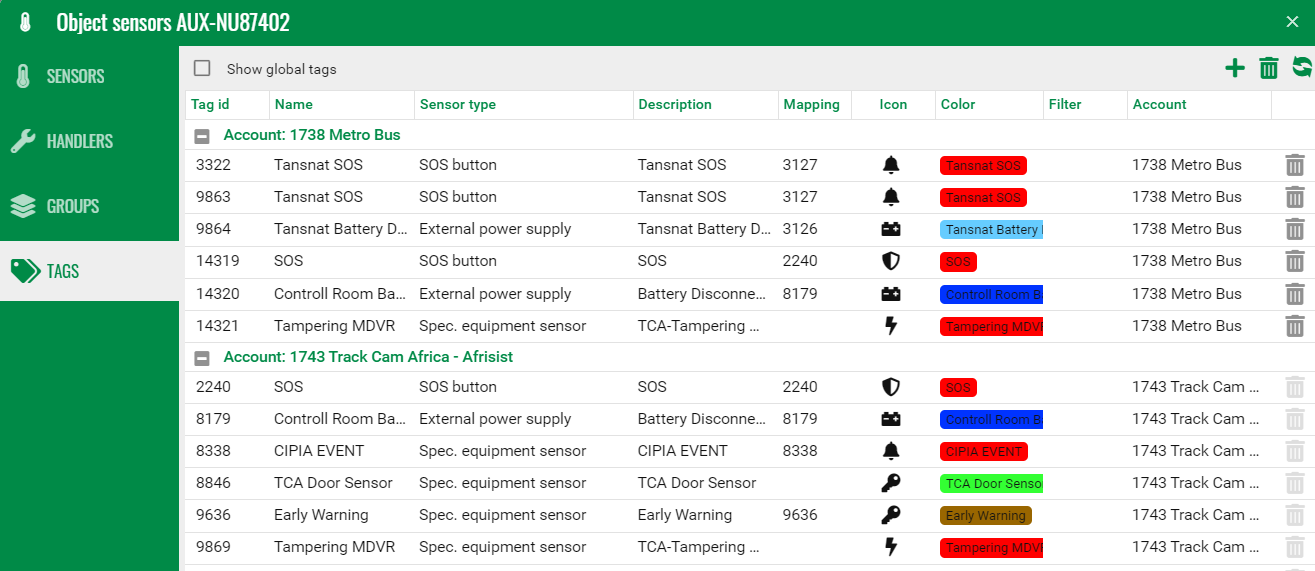Delete tag 14320 Controll Room row
Image resolution: width=1315 pixels, height=571 pixels.
click(1295, 294)
